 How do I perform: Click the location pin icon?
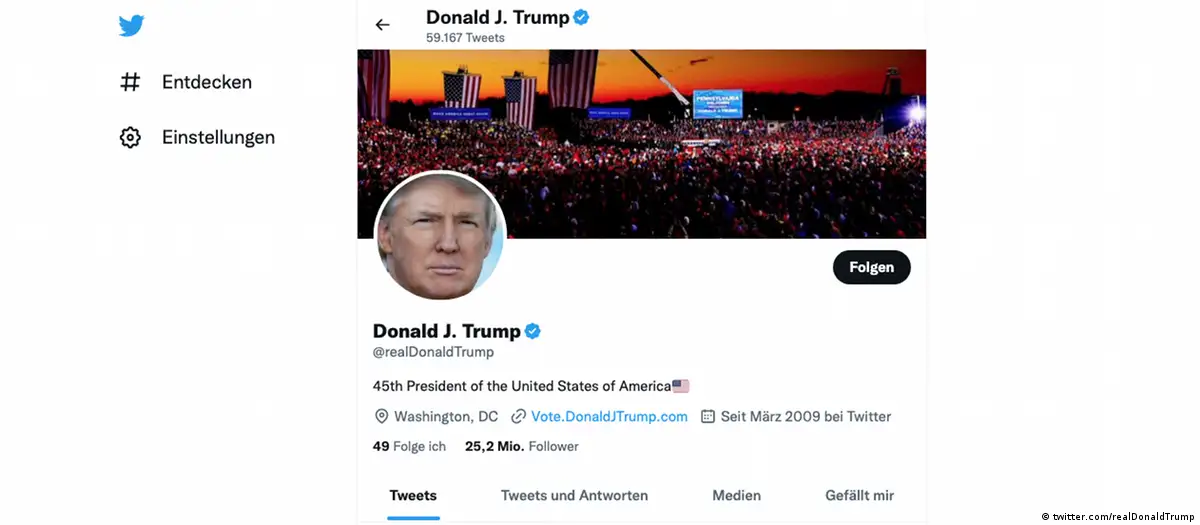point(381,416)
